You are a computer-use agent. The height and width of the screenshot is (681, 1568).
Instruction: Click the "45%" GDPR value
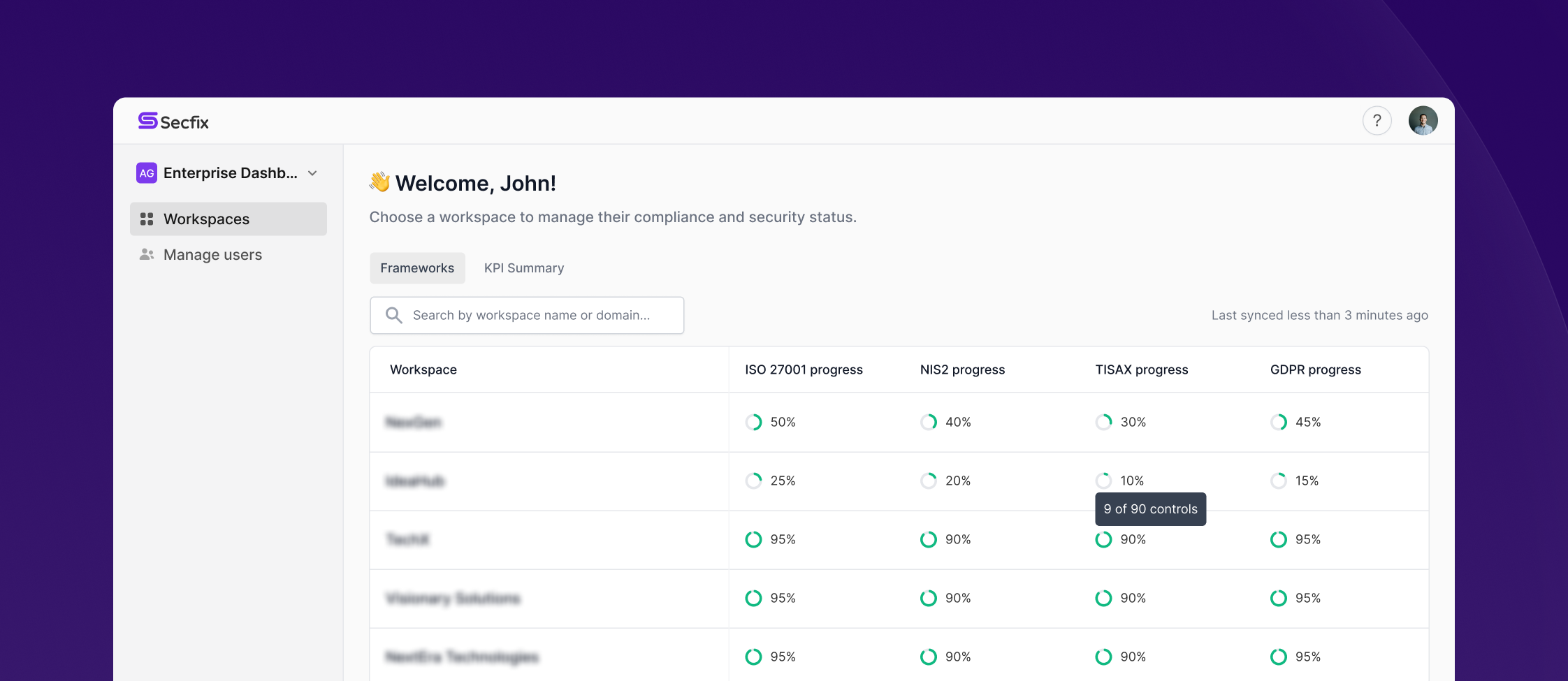(1308, 423)
